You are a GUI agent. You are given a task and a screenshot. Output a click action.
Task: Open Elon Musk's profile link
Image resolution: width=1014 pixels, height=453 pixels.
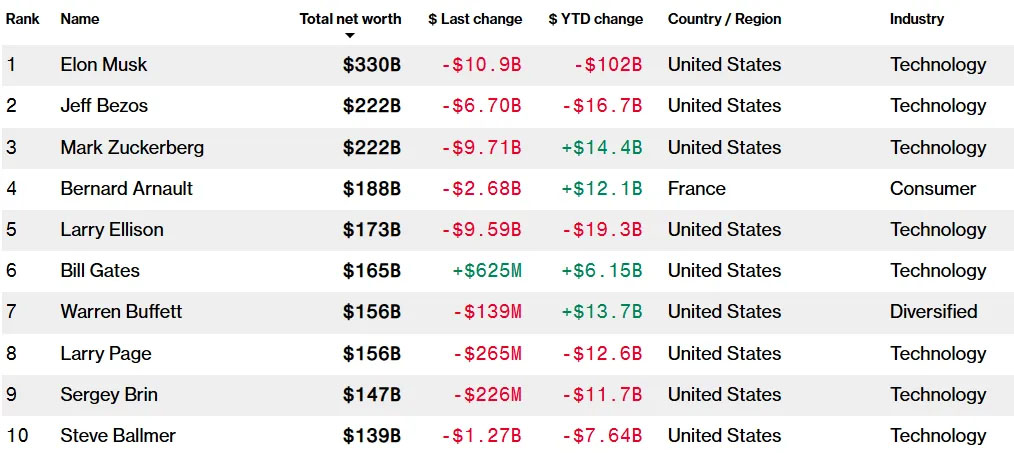pyautogui.click(x=104, y=65)
